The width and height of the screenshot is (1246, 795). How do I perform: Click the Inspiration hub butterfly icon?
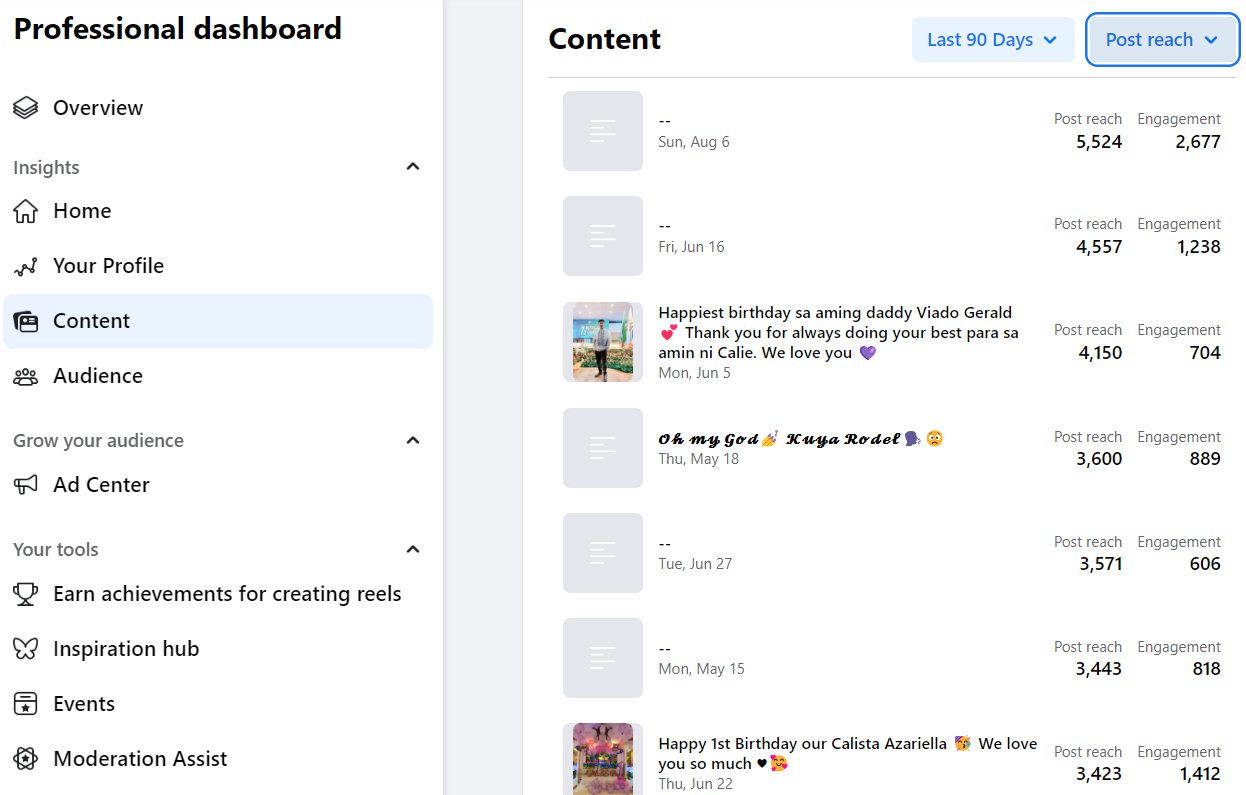pos(26,649)
